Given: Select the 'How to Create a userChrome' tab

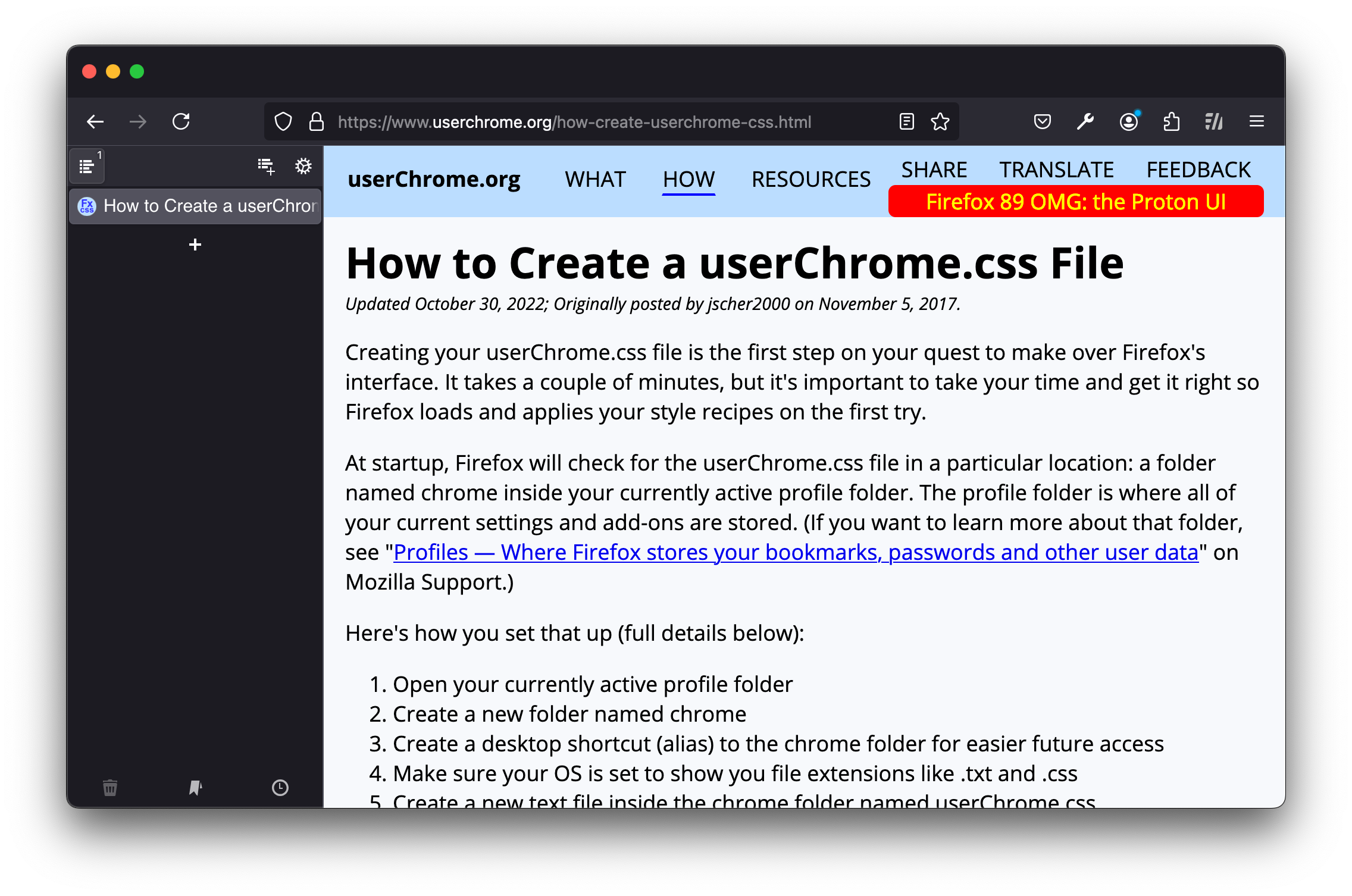Looking at the screenshot, I should pyautogui.click(x=195, y=206).
